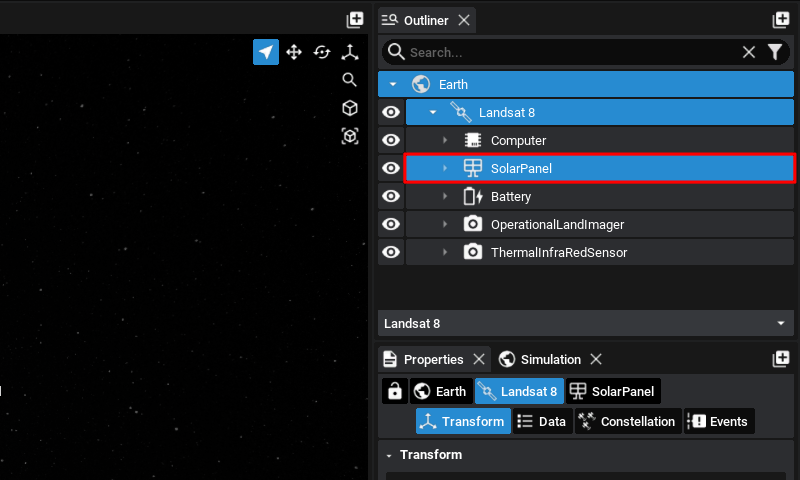This screenshot has height=480, width=800.
Task: Close the Outliner tab
Action: pyautogui.click(x=464, y=20)
